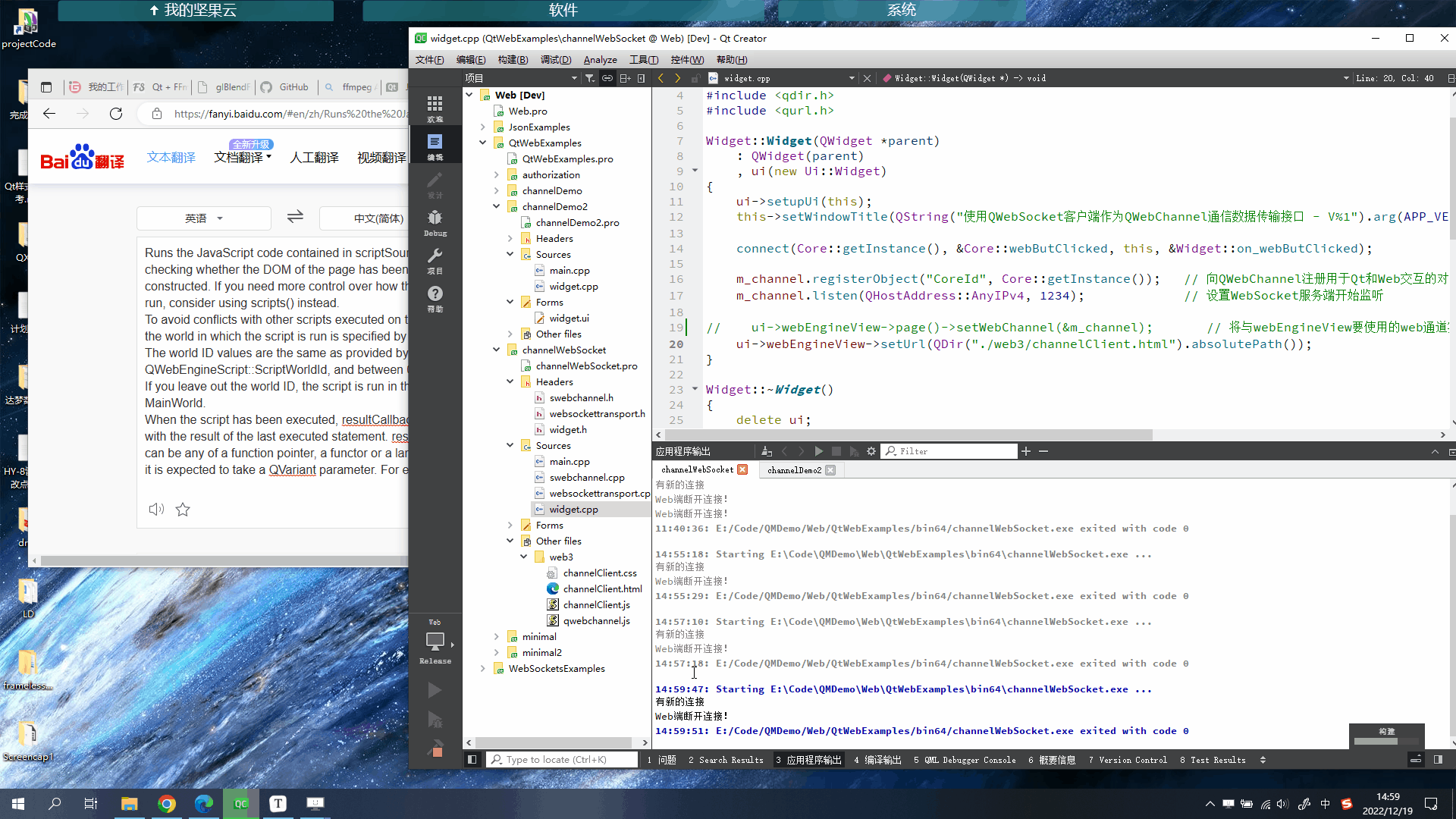Click the output Filter field
The image size is (1456, 819).
[950, 451]
